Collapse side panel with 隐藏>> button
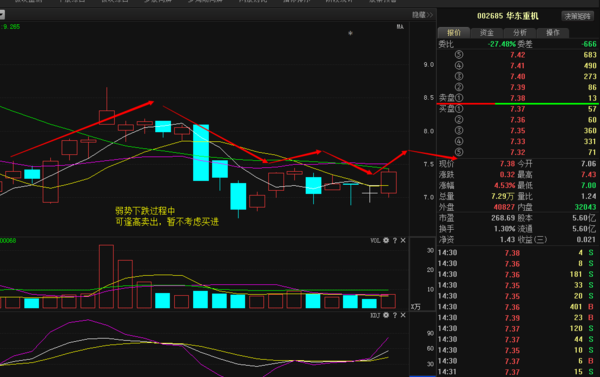This screenshot has height=377, width=600. click(422, 15)
